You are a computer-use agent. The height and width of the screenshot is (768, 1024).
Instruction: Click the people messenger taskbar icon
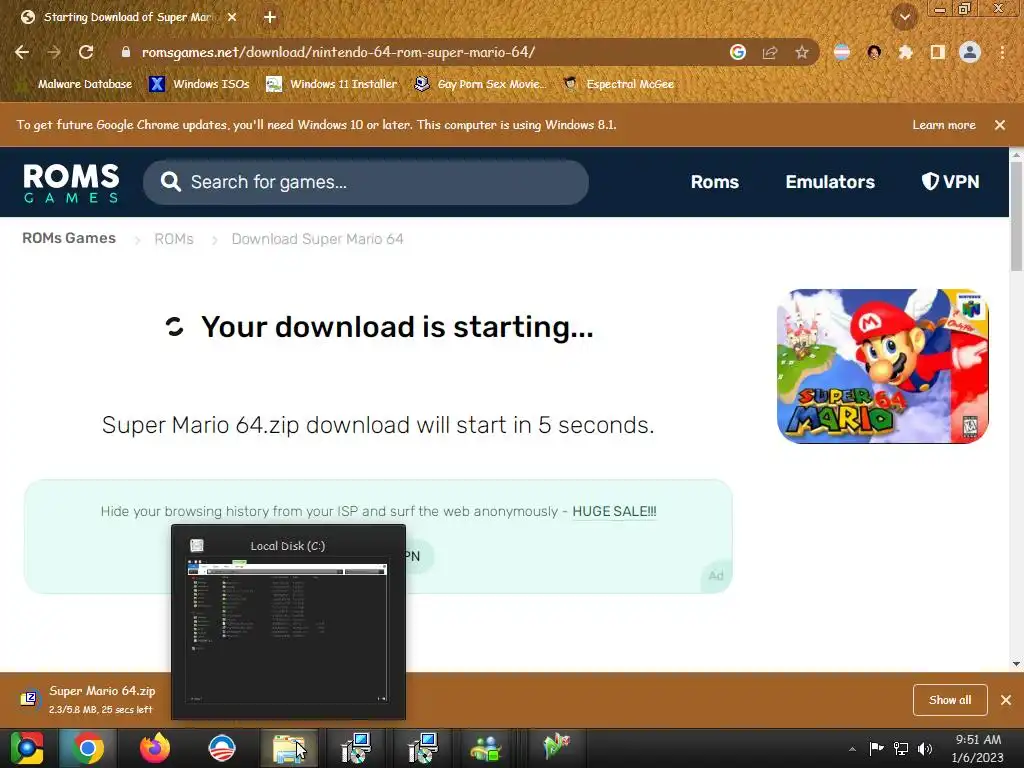click(x=487, y=748)
